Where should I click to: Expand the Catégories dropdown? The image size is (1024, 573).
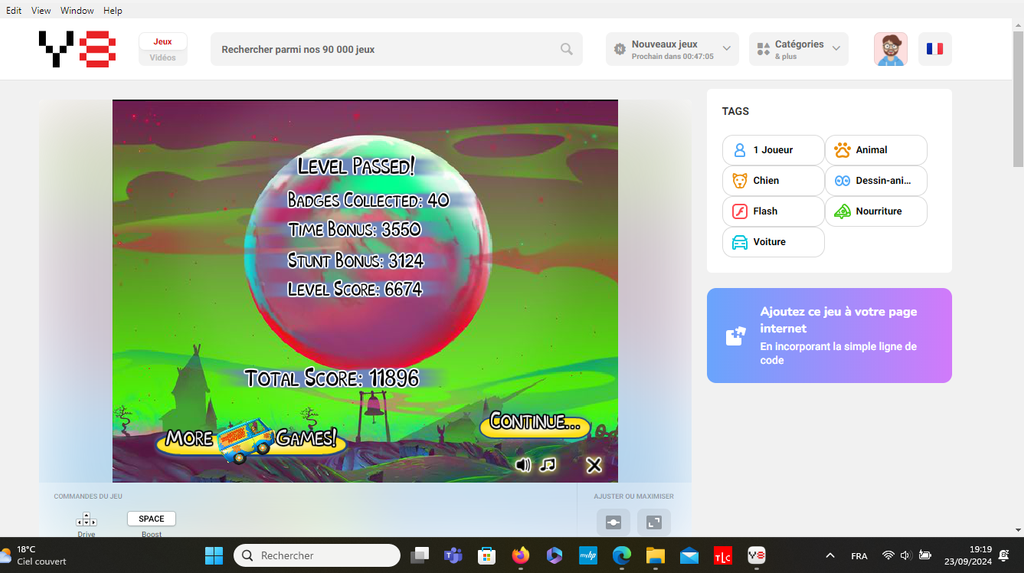(x=798, y=49)
